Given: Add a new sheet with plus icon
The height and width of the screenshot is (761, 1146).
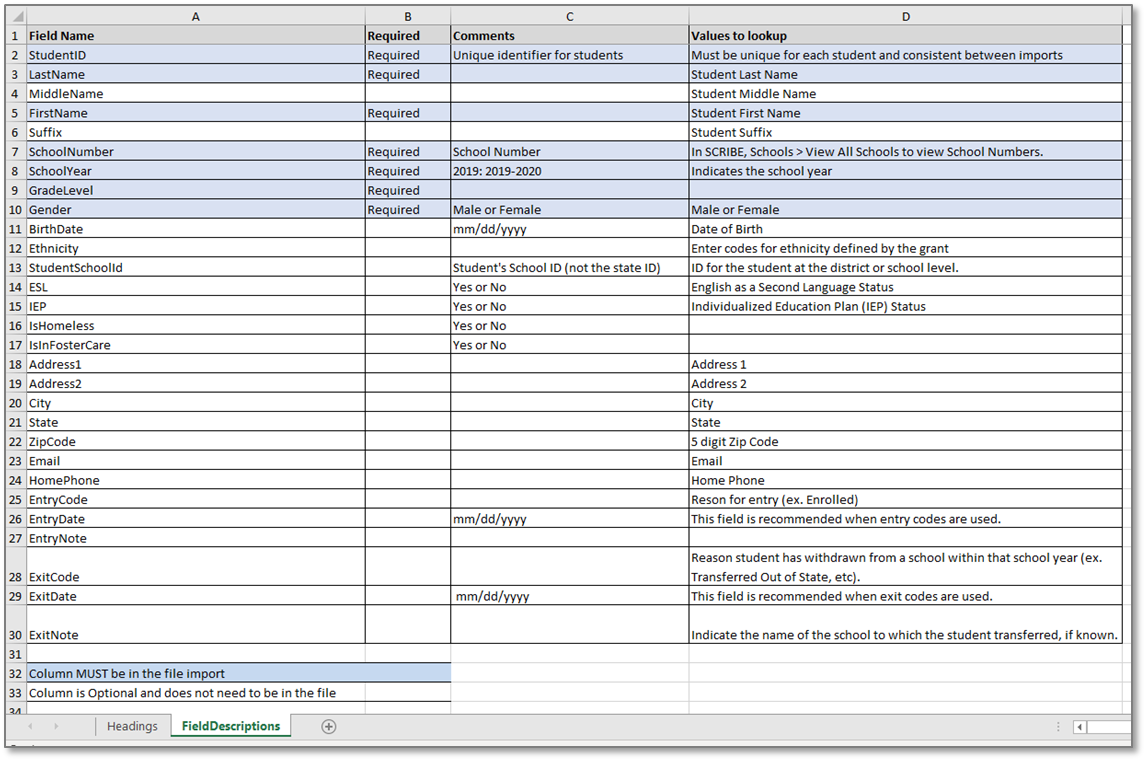Looking at the screenshot, I should (x=329, y=727).
